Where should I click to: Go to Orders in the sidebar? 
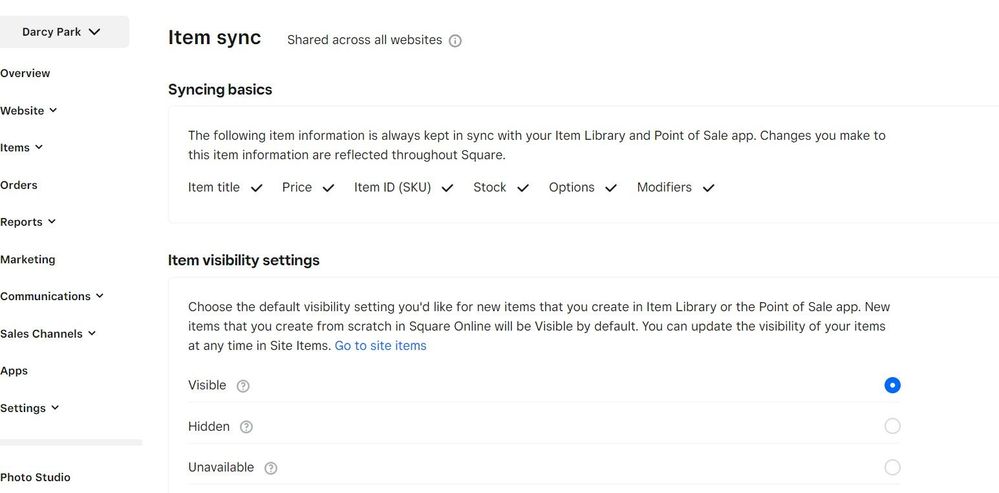[x=19, y=185]
